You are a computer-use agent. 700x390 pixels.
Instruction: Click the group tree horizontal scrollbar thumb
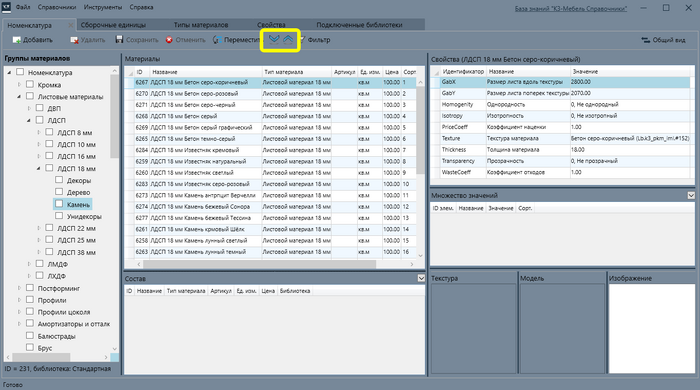(41, 357)
